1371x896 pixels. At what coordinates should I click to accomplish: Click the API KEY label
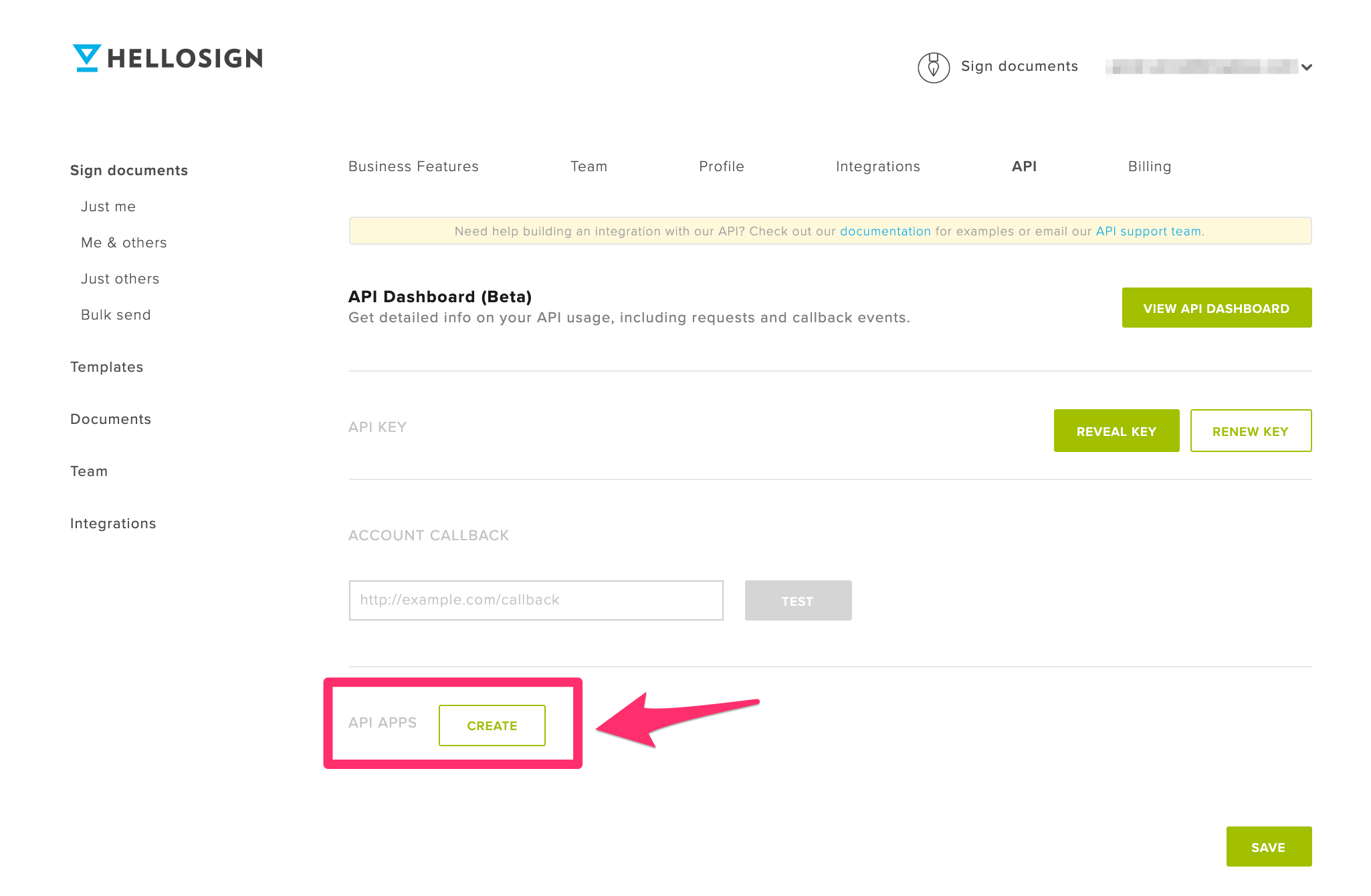tap(377, 427)
